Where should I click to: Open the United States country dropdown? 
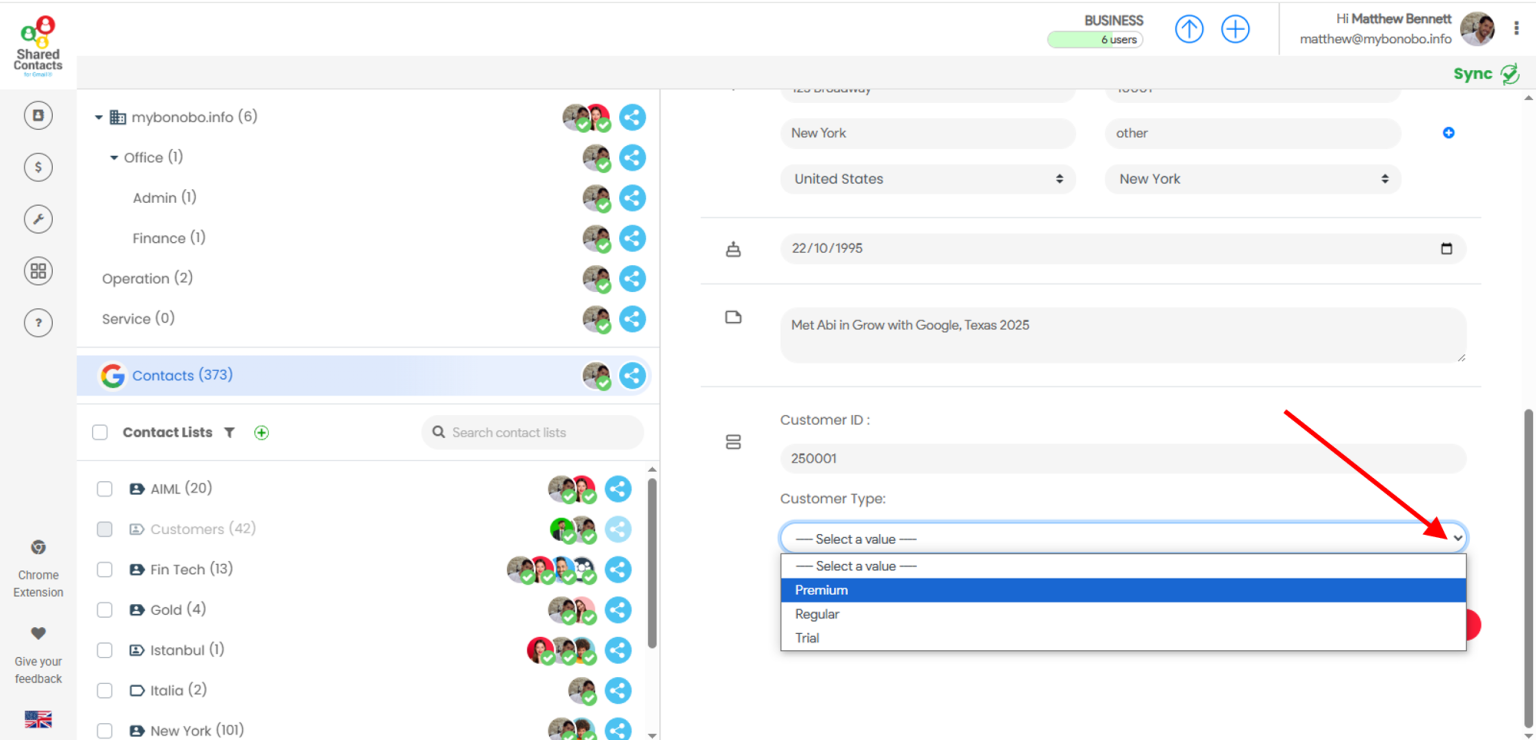click(x=928, y=179)
